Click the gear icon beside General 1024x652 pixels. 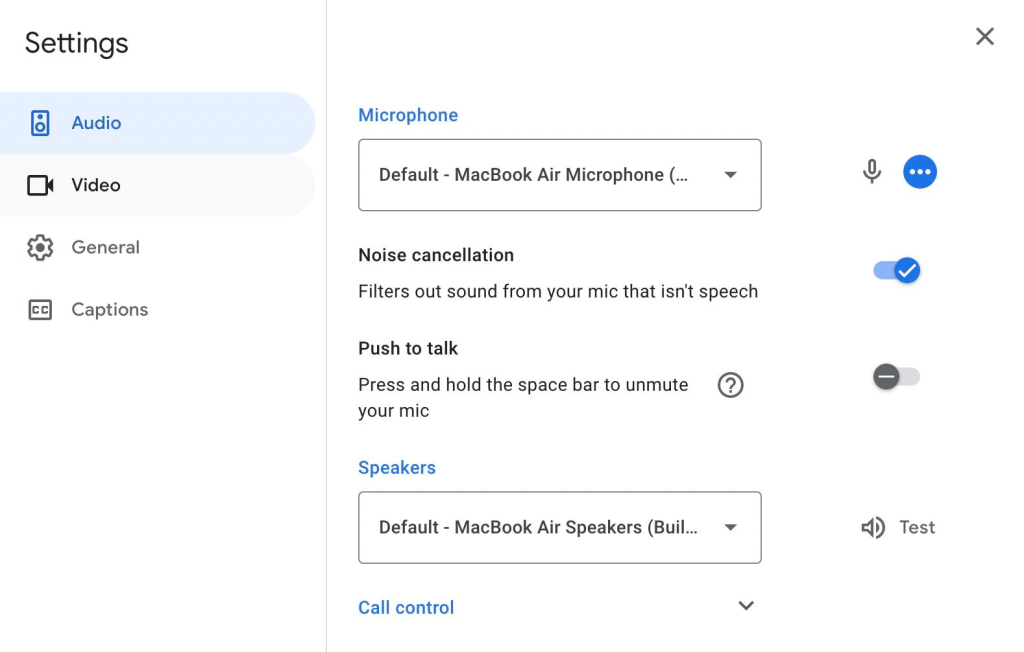[x=40, y=248]
